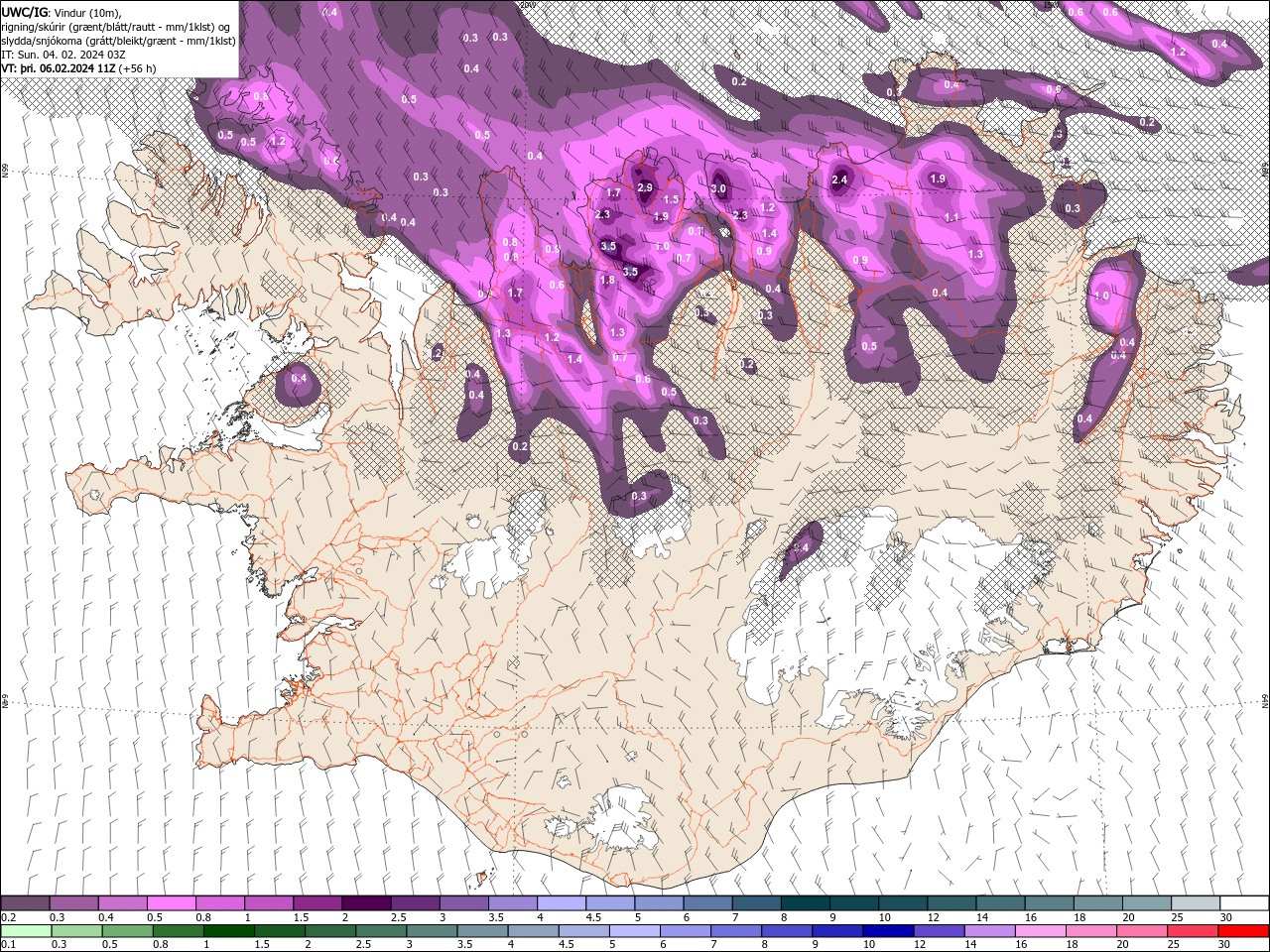Click the 30 label under the lower legend row

tap(1226, 945)
